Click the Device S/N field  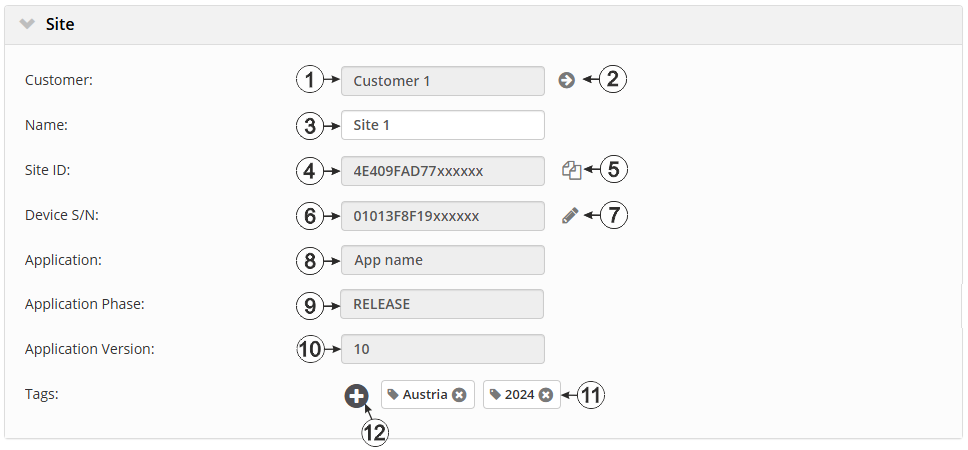click(442, 216)
